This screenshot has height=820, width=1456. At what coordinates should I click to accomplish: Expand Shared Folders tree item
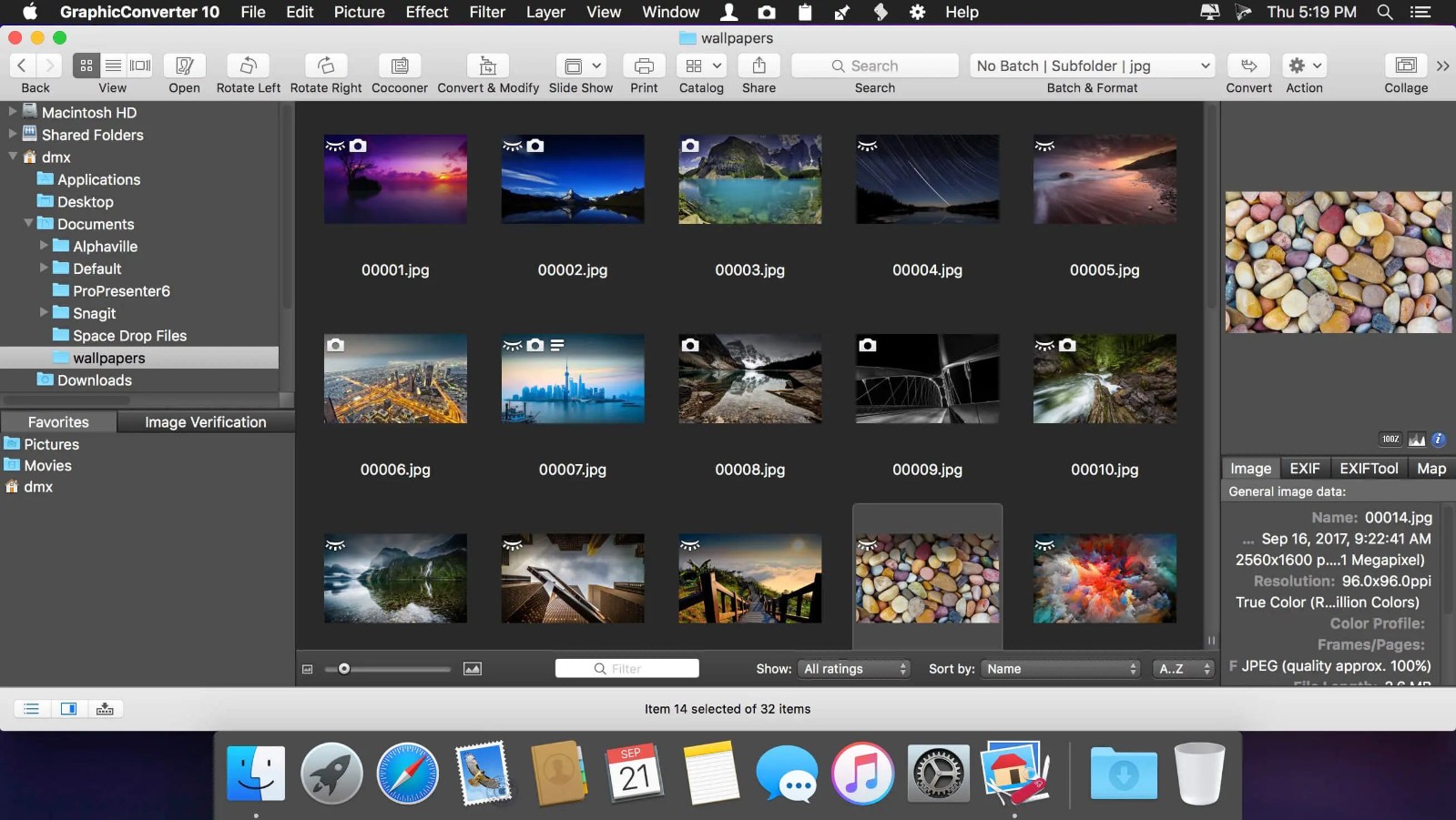pos(13,134)
